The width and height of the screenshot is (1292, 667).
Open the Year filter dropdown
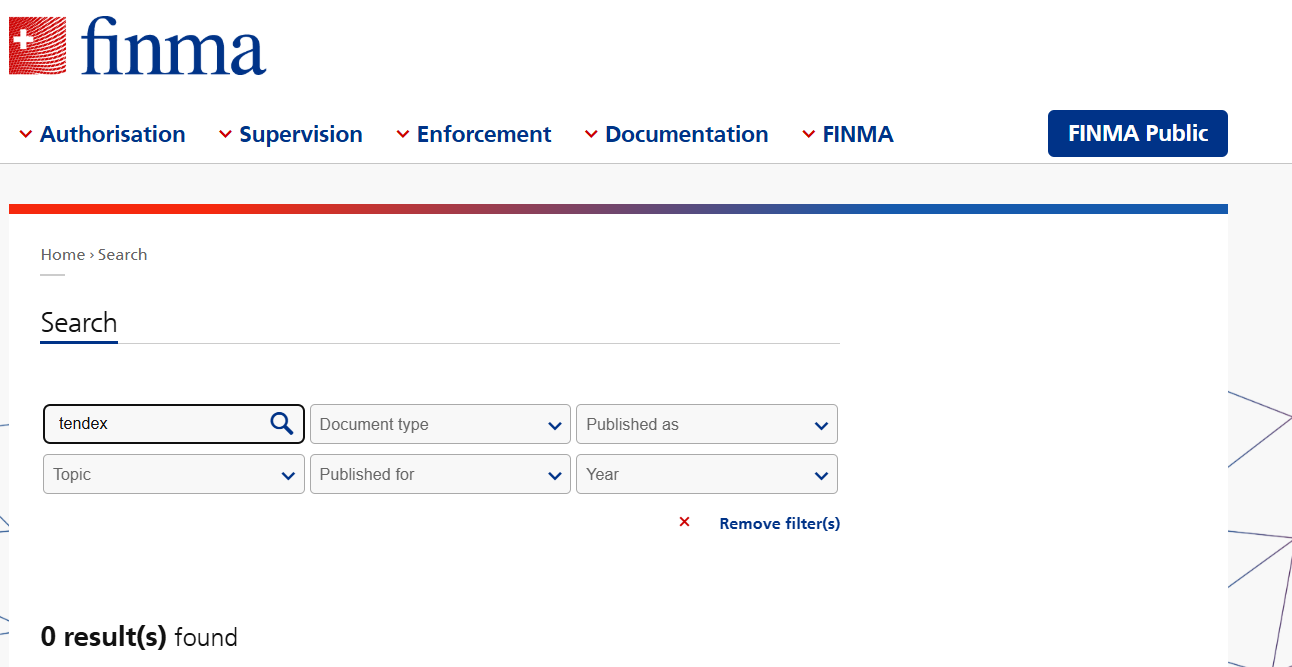[706, 474]
